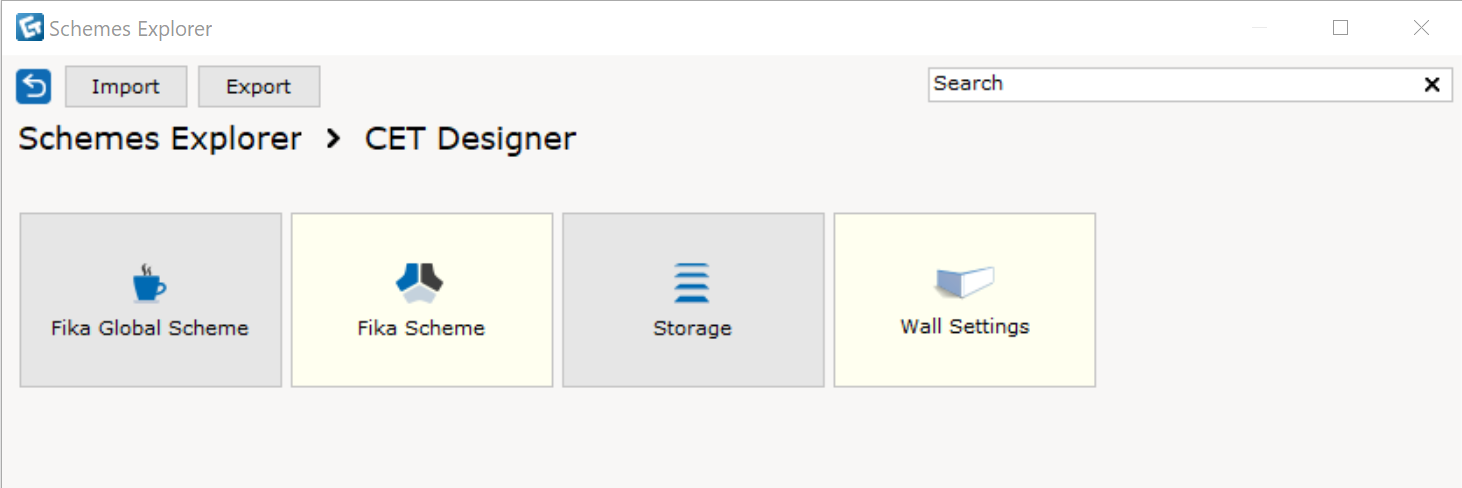Select the Fika Scheme tile text

421,328
